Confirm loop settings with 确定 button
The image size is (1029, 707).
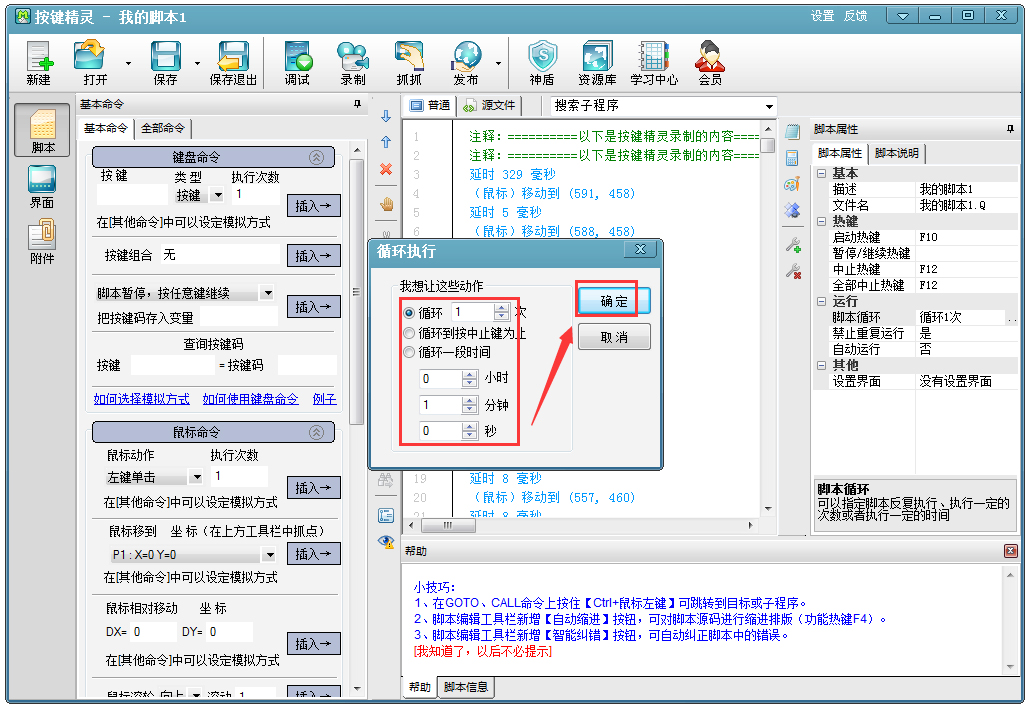[612, 300]
